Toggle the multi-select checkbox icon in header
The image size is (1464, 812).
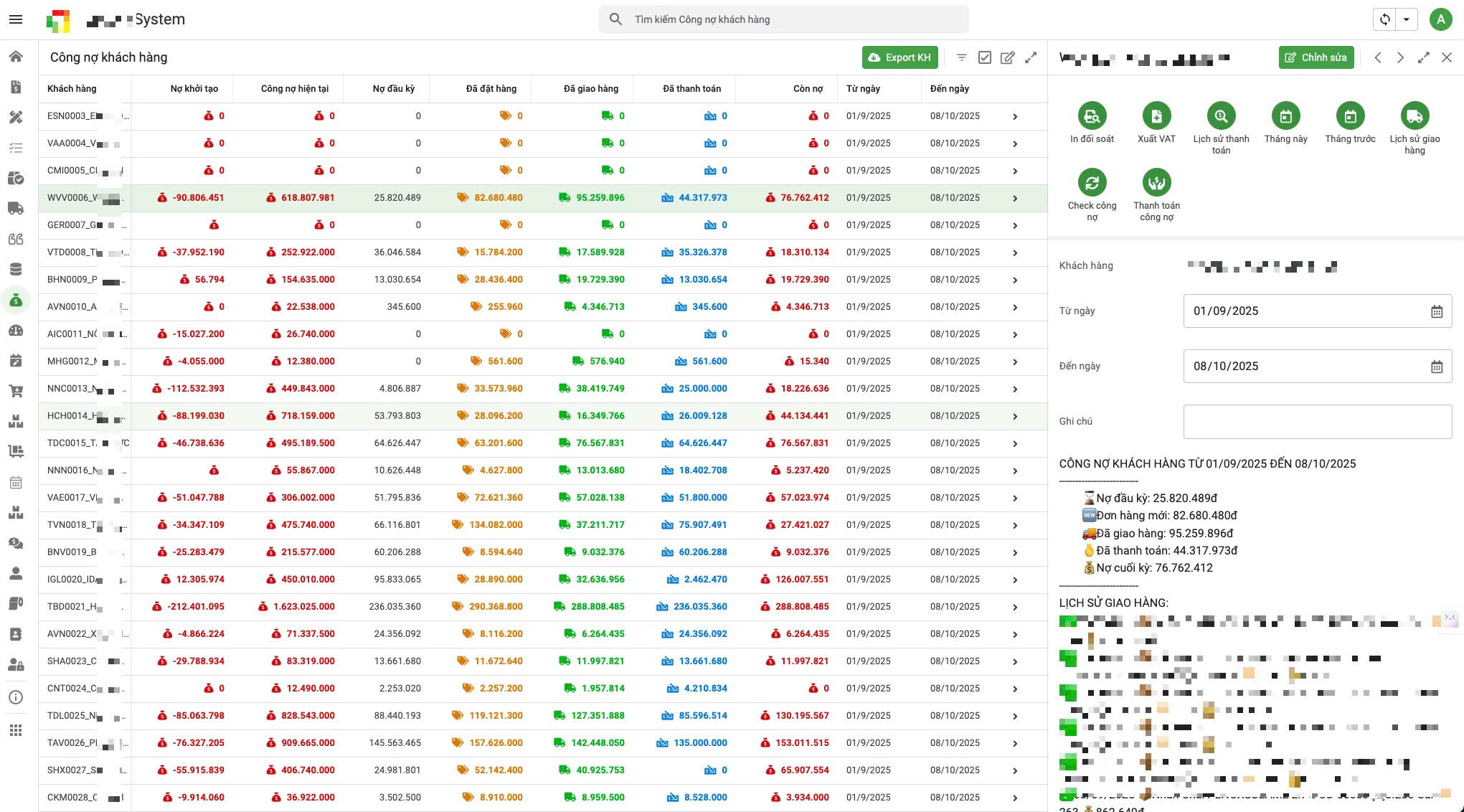tap(985, 57)
